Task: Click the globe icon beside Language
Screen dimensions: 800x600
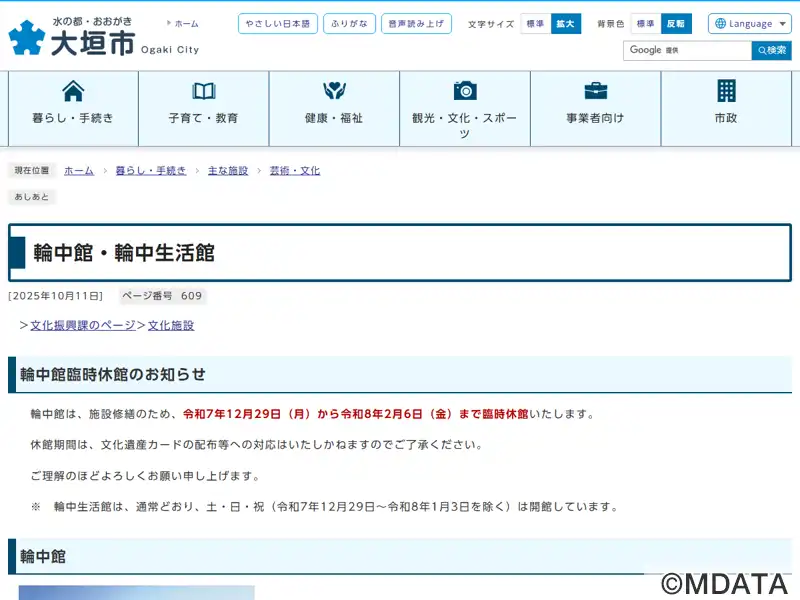Action: point(720,24)
